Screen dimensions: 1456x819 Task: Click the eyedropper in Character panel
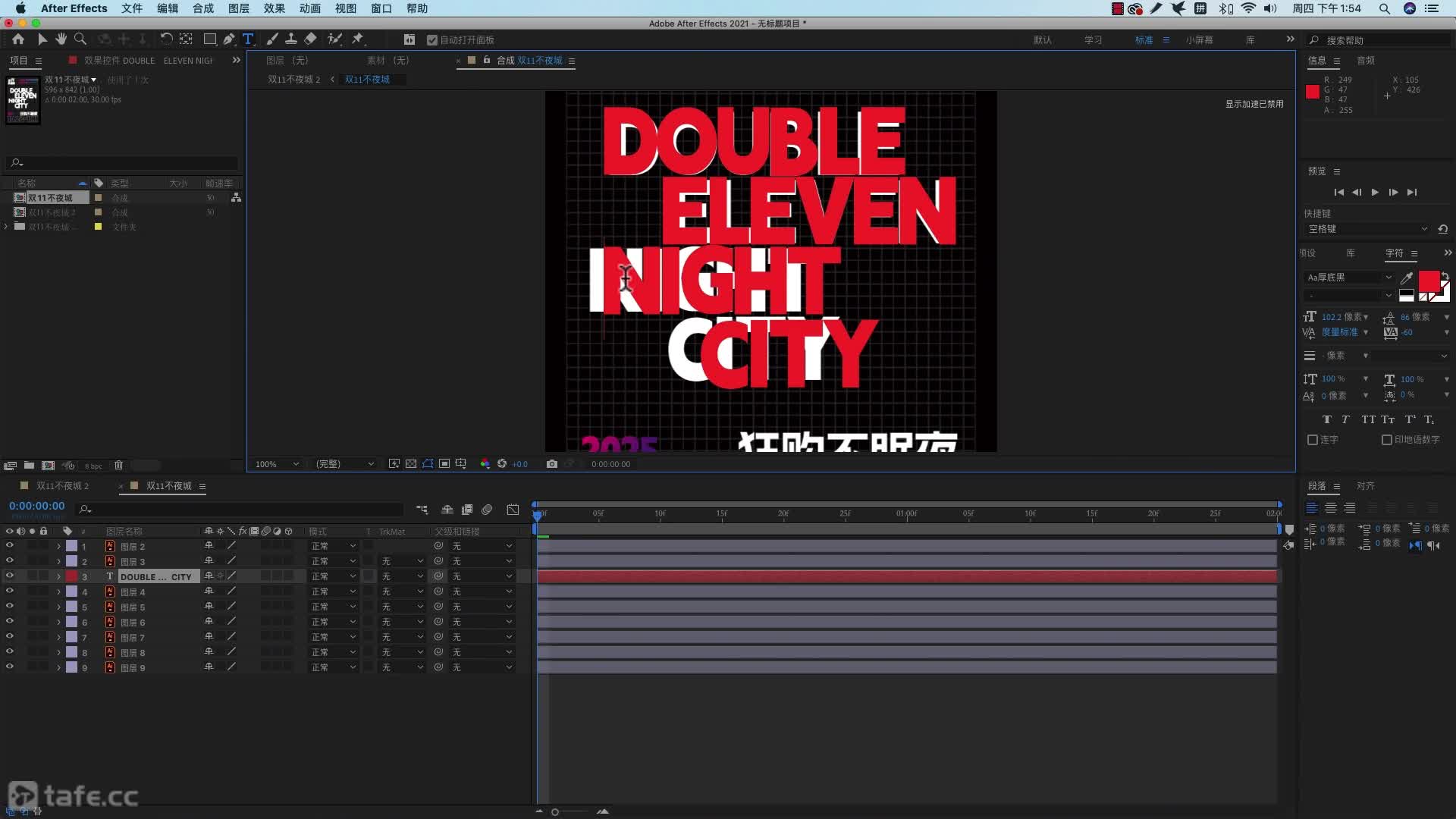pos(1406,278)
